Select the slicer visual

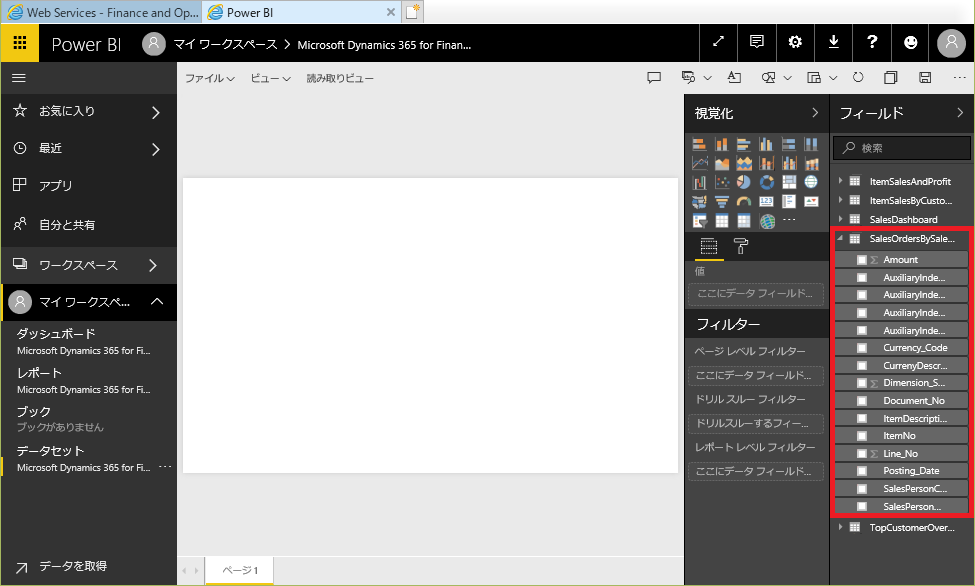(x=699, y=221)
